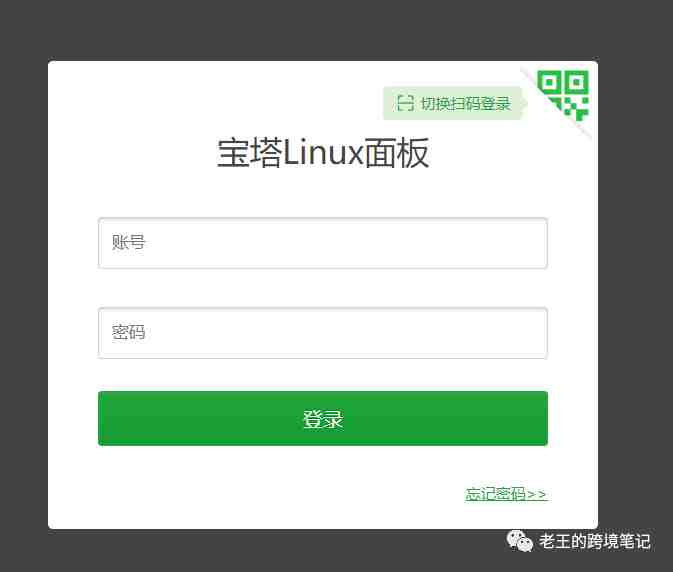Switch to QR code login via corner icon
673x572 pixels.
(x=563, y=95)
